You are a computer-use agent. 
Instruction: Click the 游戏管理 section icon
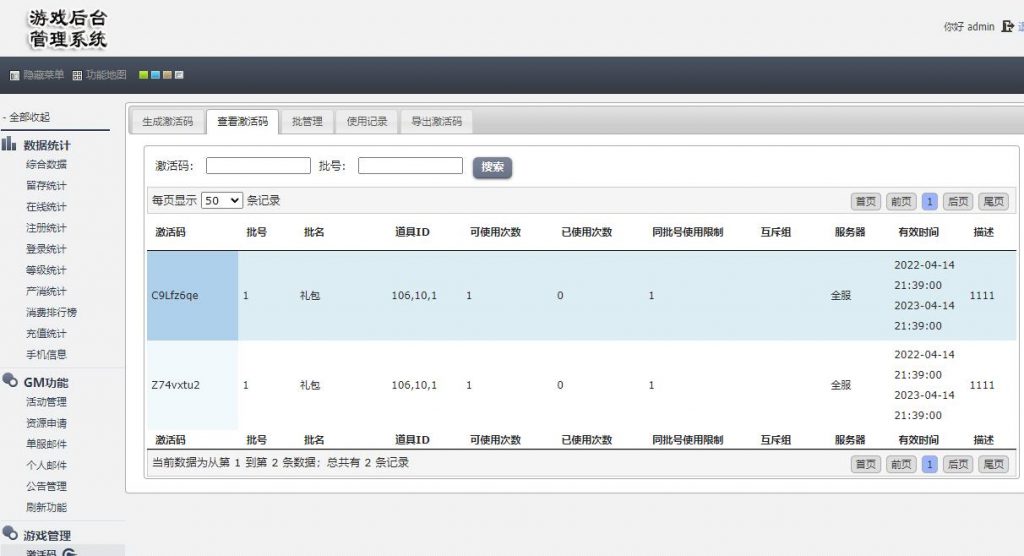click(10, 533)
